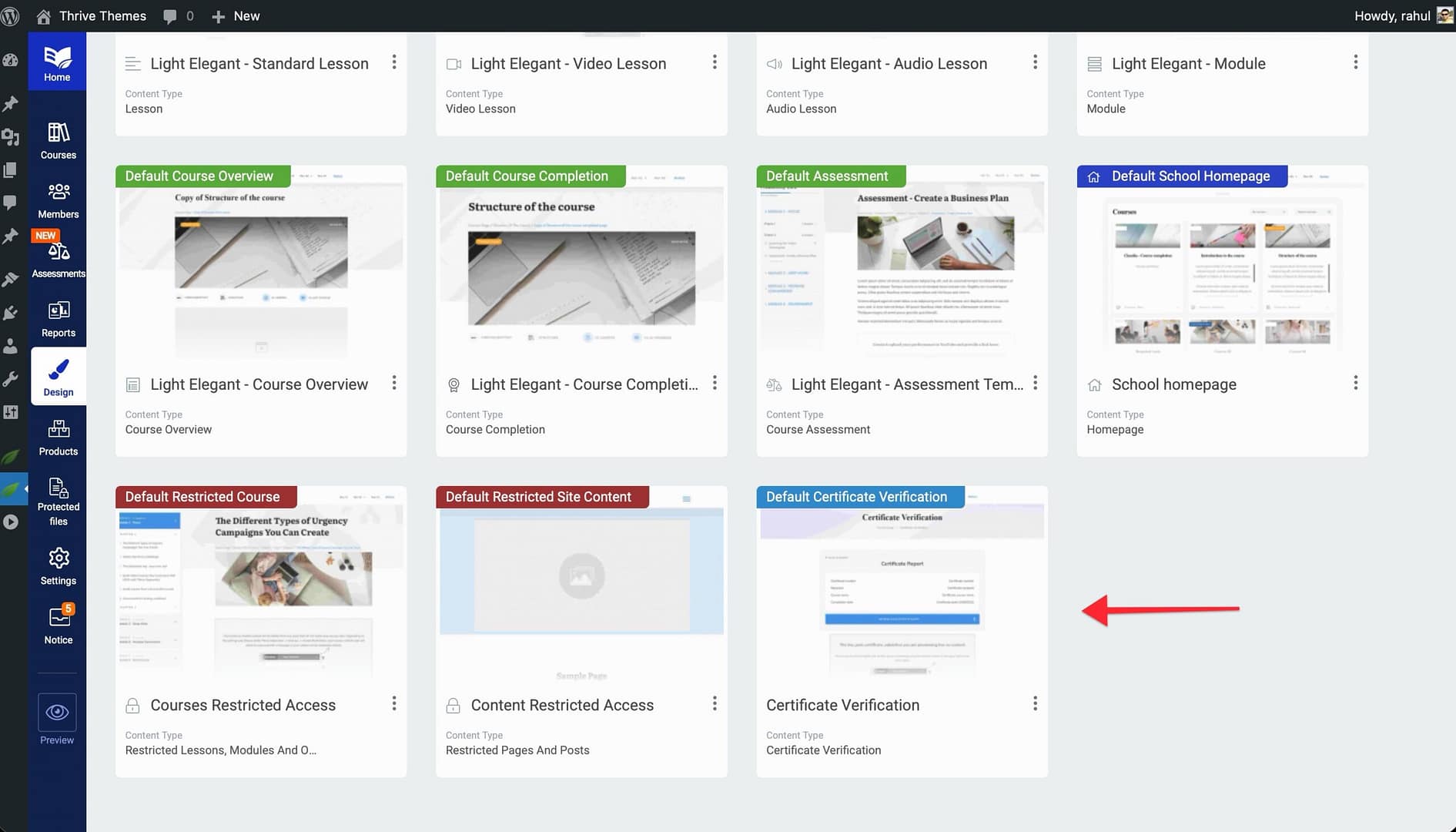Image resolution: width=1456 pixels, height=832 pixels.
Task: Open the Reports section
Action: [58, 319]
